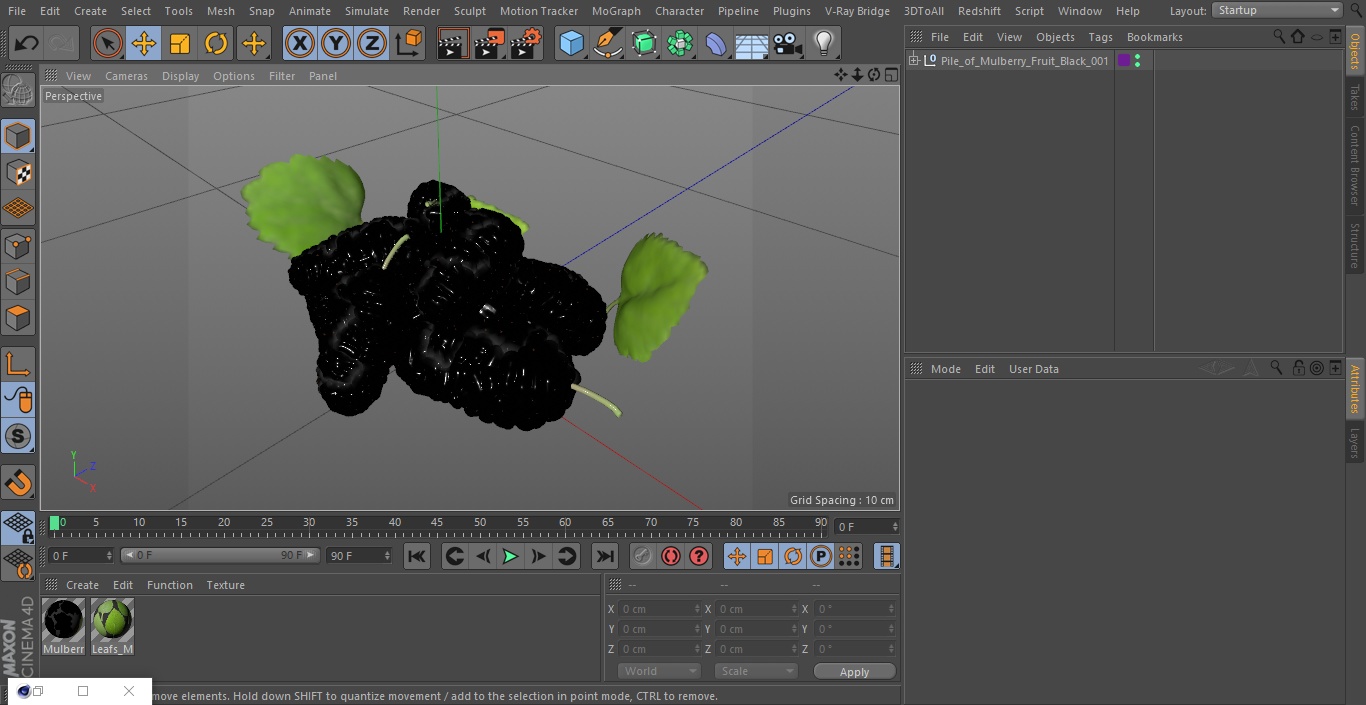
Task: Open the material manager Create menu
Action: pos(82,585)
